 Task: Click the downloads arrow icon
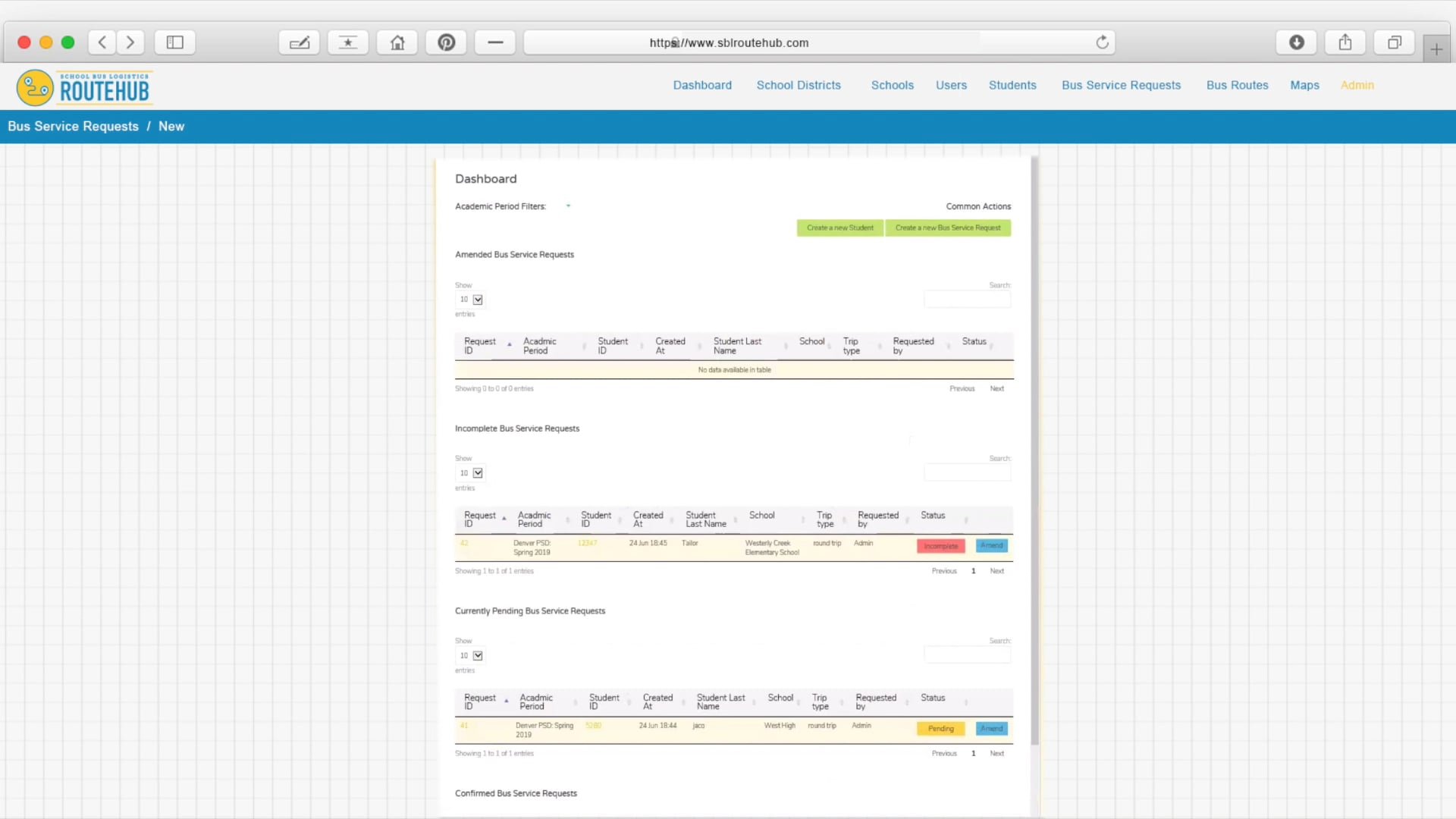(1297, 42)
